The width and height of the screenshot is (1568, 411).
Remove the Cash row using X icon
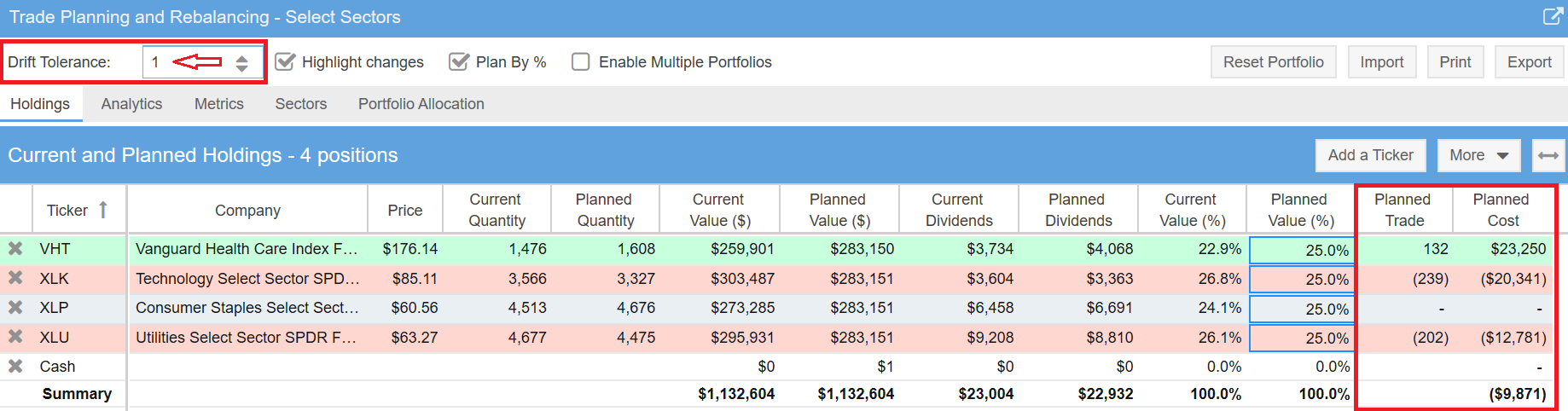pos(15,367)
